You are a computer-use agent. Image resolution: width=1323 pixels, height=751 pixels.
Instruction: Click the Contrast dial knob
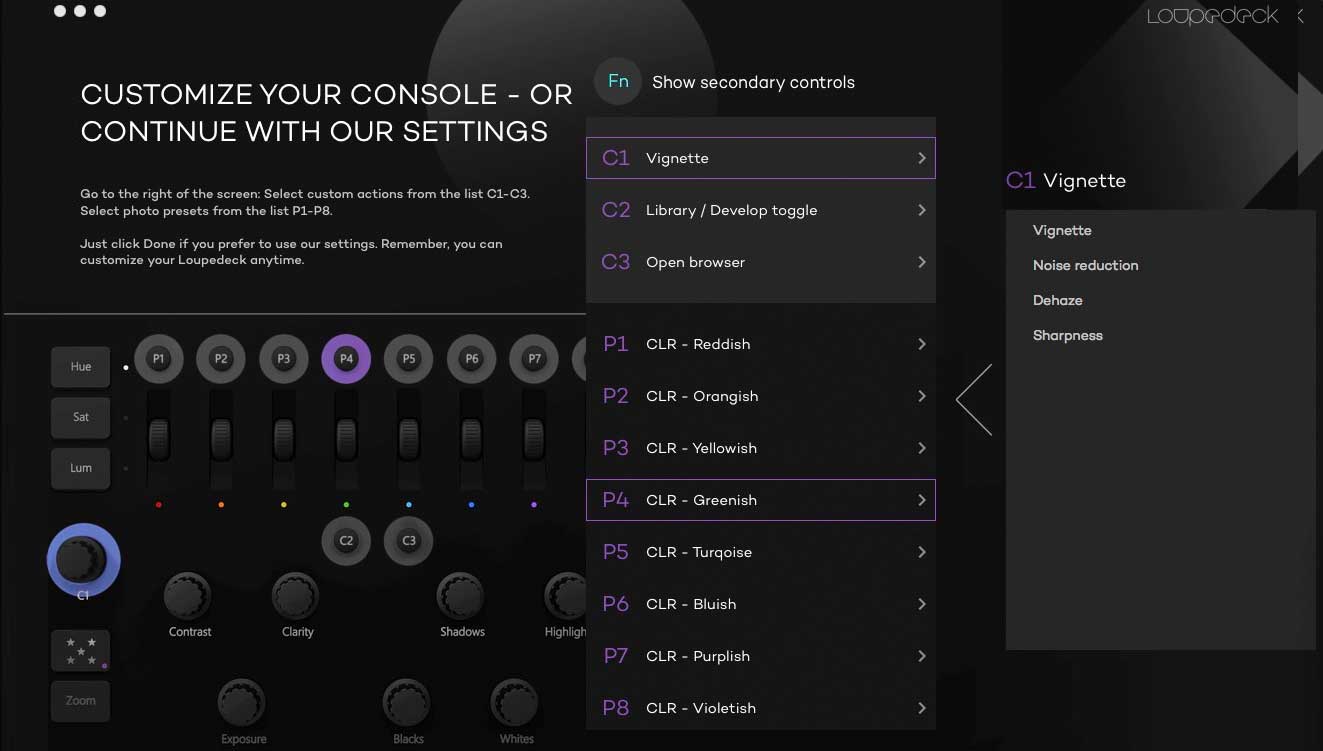pos(189,597)
